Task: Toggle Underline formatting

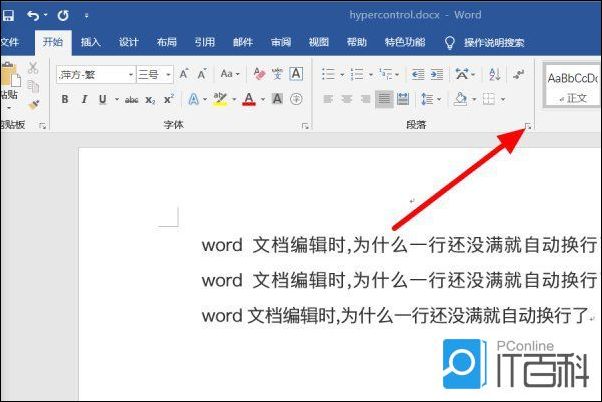Action: pos(103,99)
